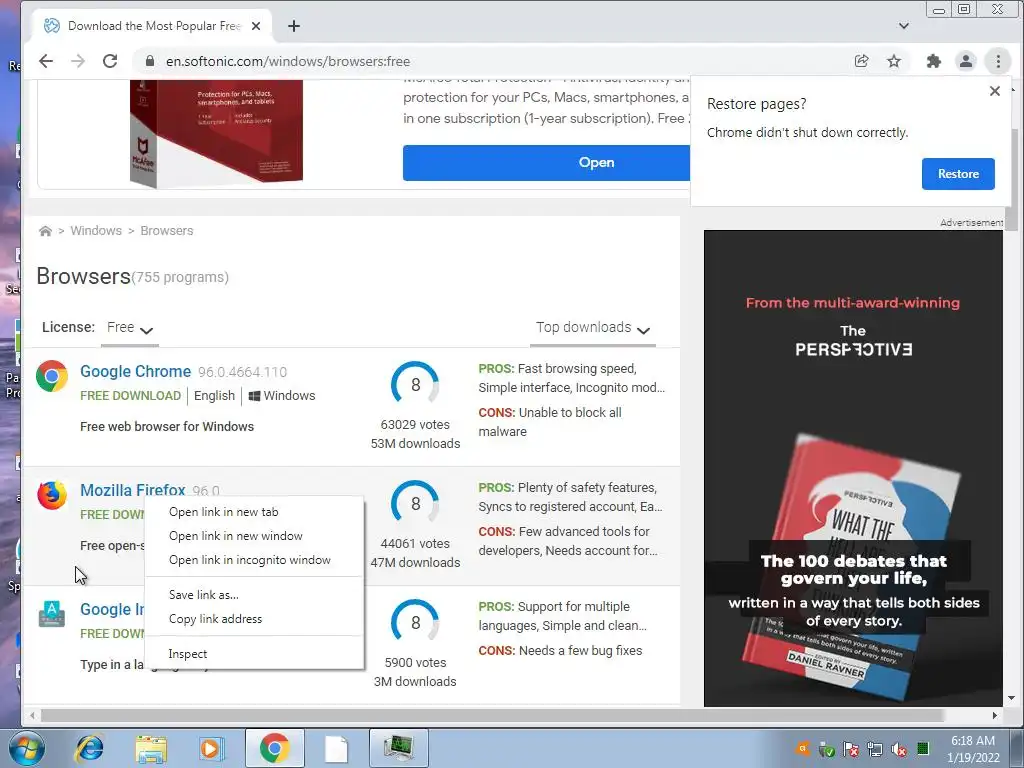Click The Perspective book advertisement

click(853, 468)
